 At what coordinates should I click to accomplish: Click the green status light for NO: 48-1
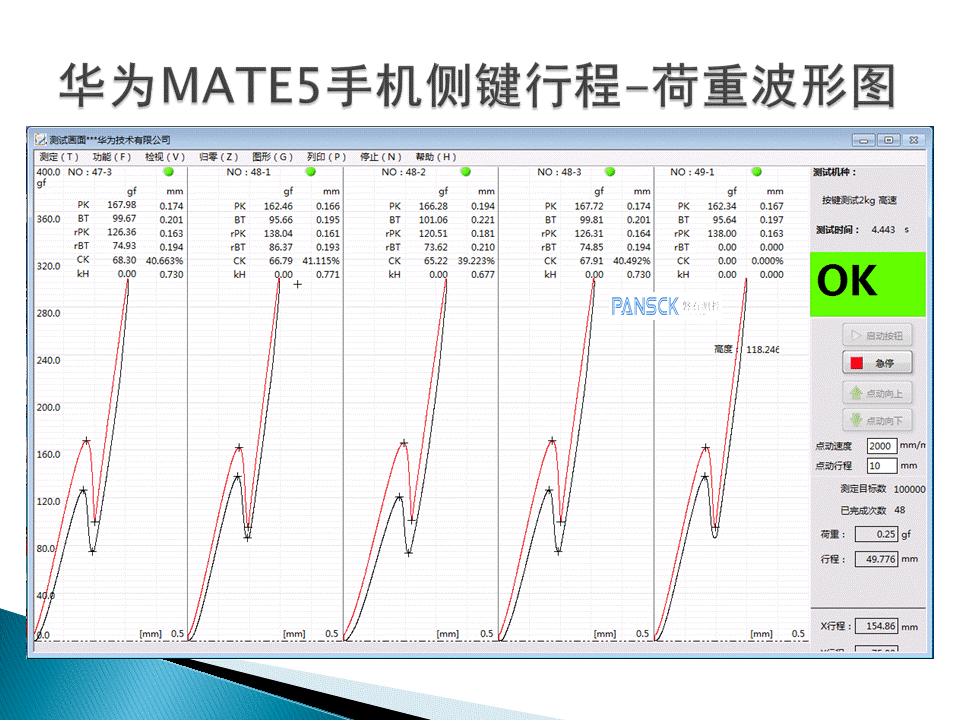tap(310, 172)
